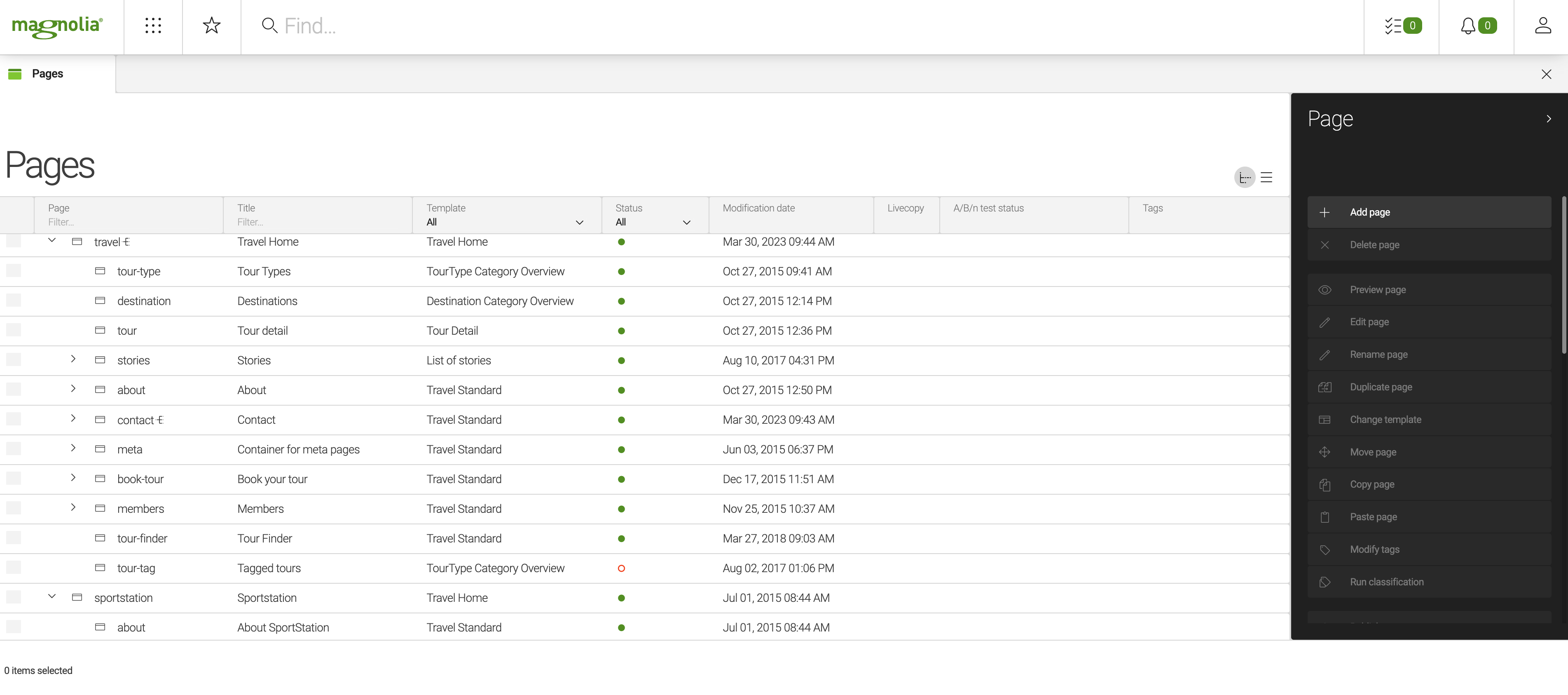Click the Copy page icon
Viewport: 1568px width, 695px height.
tap(1325, 484)
